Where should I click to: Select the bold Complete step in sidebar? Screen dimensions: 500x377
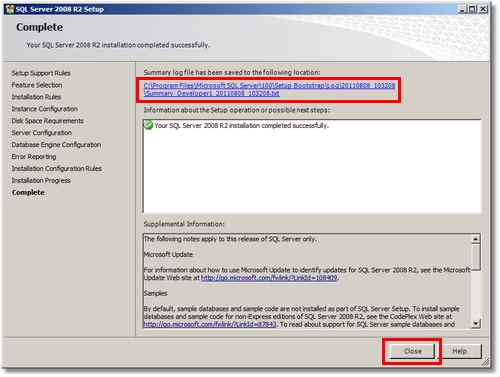tap(28, 192)
